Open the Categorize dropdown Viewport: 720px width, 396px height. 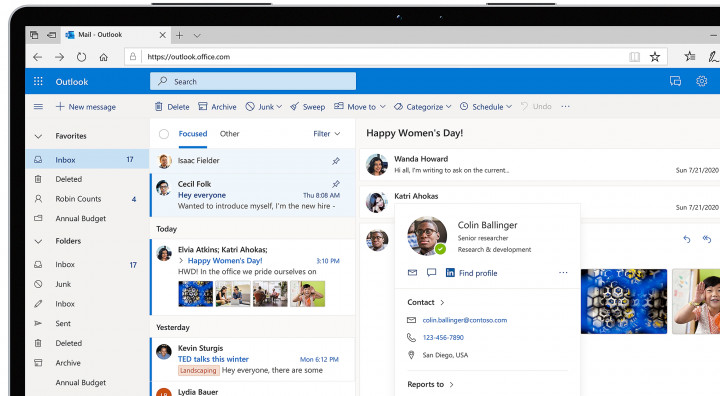tap(422, 107)
